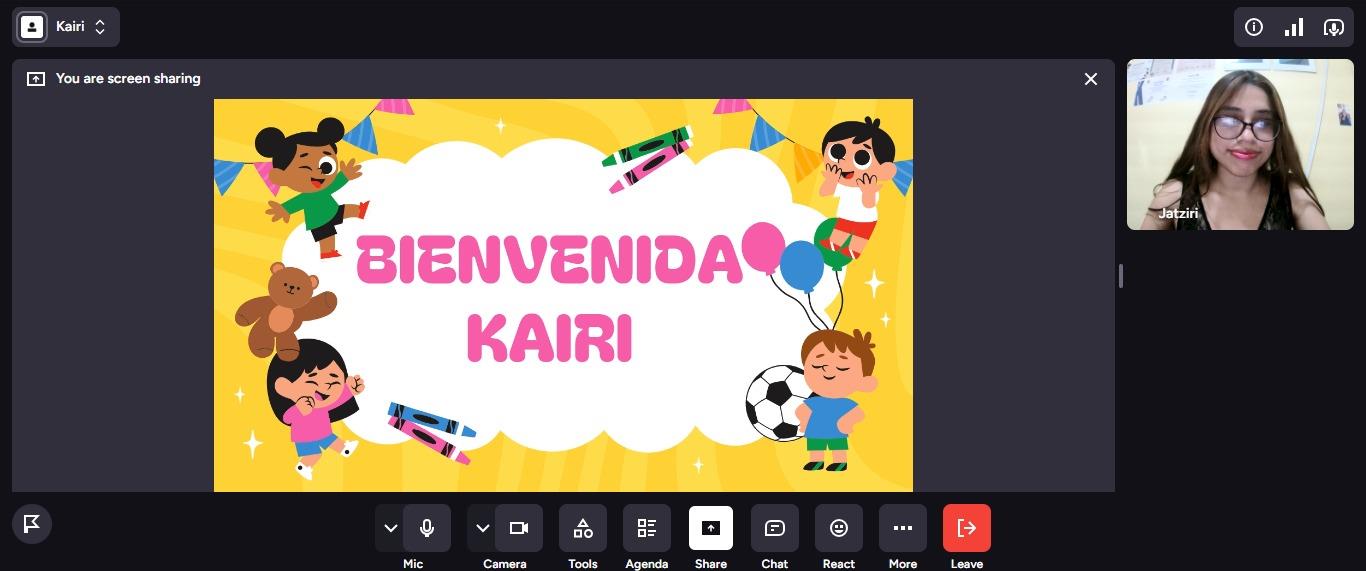This screenshot has height=571, width=1366.
Task: Mute the microphone with the Mic button
Action: [x=427, y=528]
